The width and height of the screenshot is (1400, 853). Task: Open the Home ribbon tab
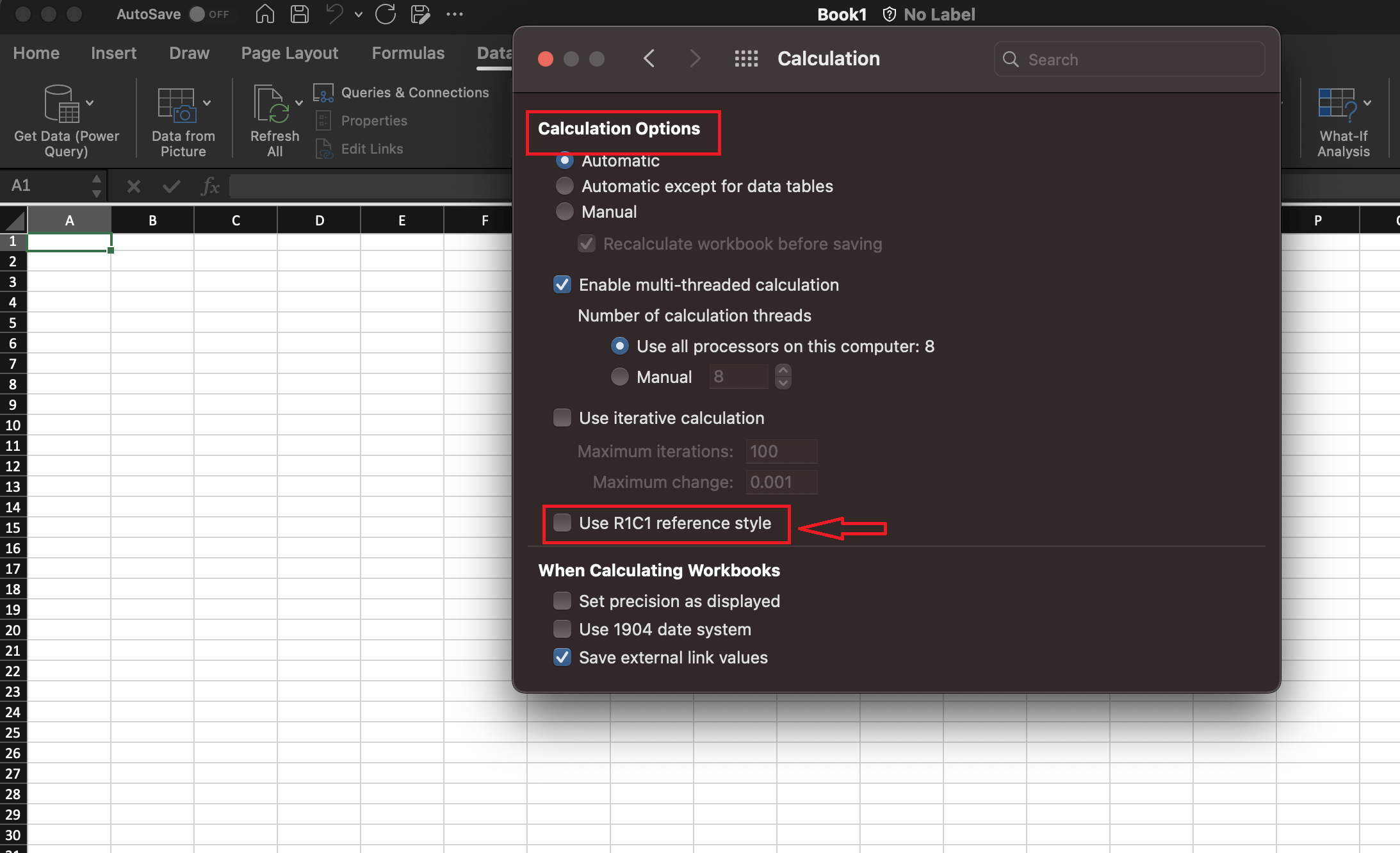[x=37, y=53]
